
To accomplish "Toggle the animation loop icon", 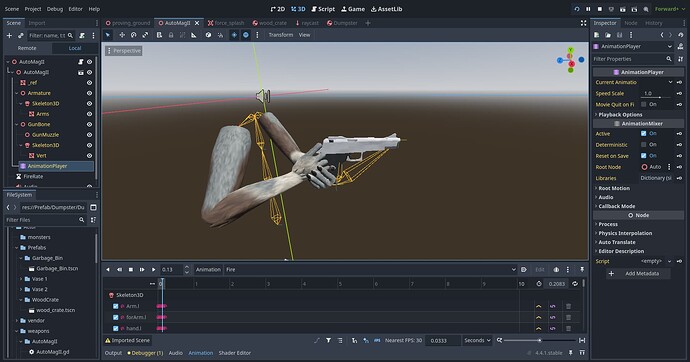I will pos(575,284).
